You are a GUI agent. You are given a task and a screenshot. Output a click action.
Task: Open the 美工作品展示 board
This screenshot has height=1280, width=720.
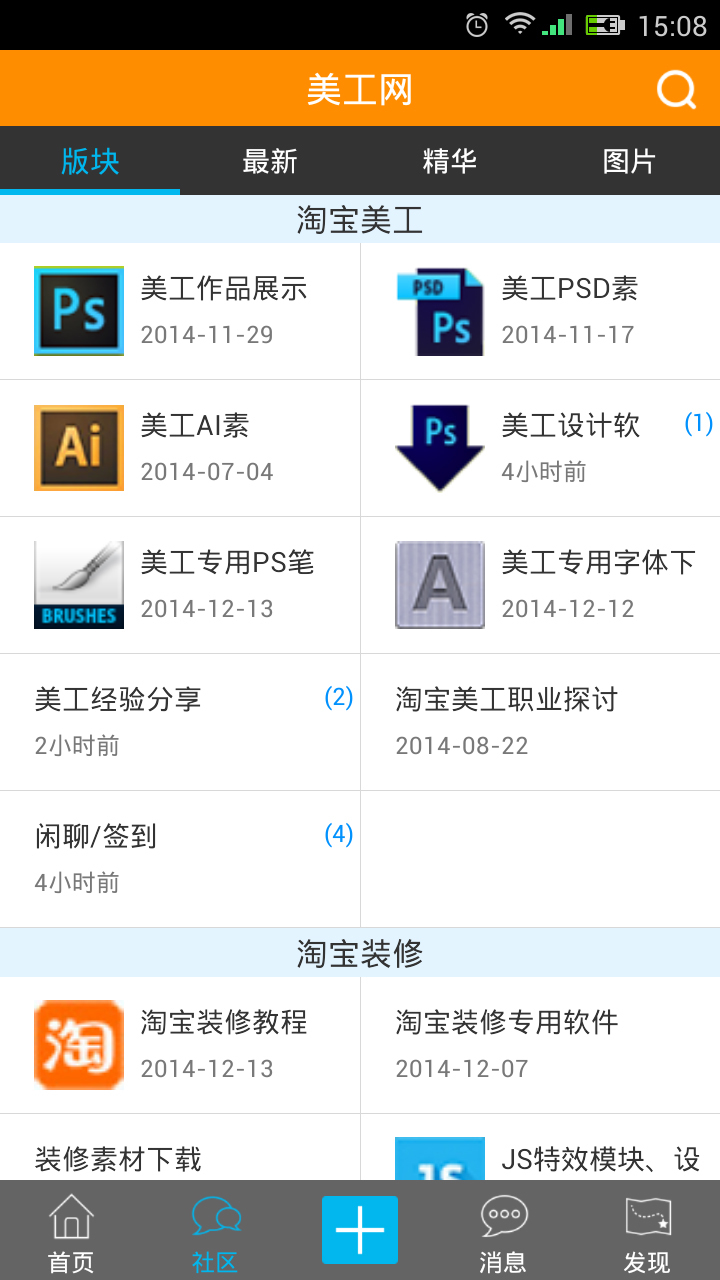pyautogui.click(x=180, y=311)
